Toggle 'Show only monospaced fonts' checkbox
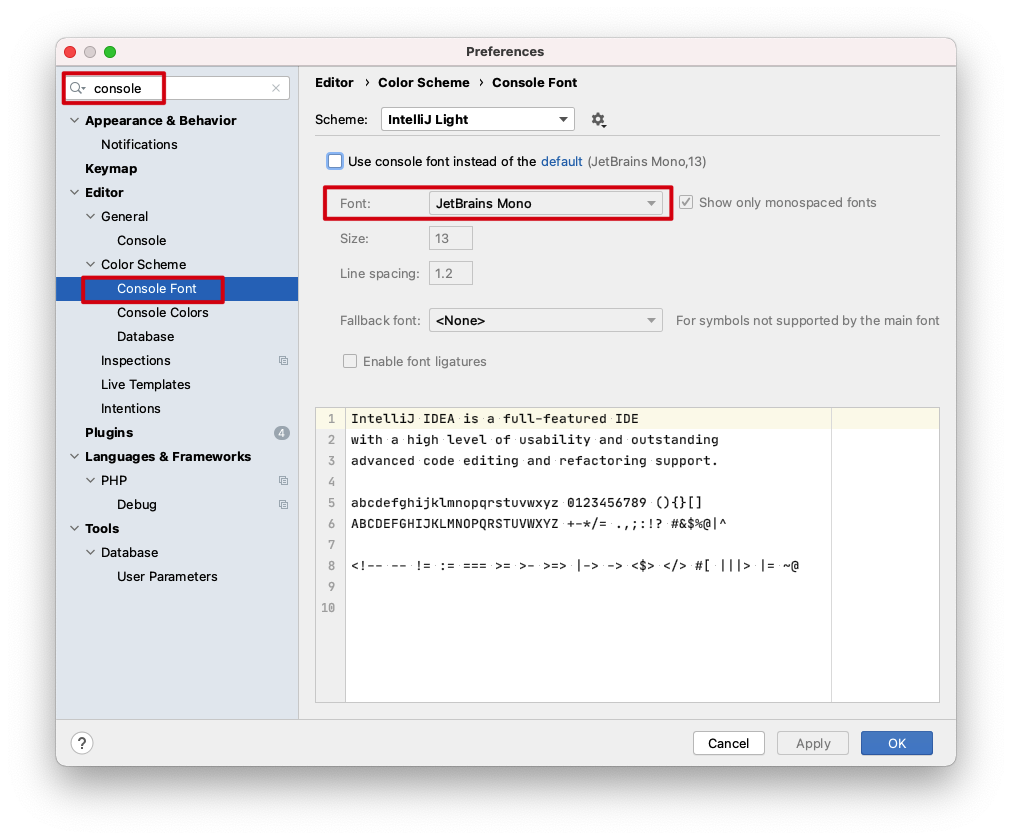Viewport: 1012px width, 840px height. tap(686, 203)
